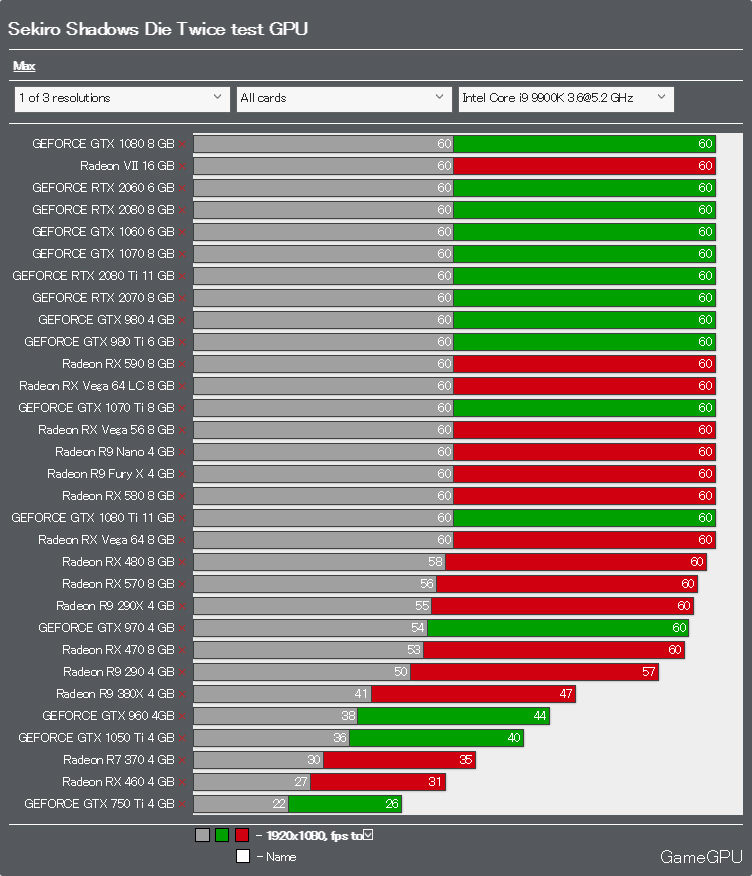Click the Radeon RX 460 4 GB label

tap(118, 782)
